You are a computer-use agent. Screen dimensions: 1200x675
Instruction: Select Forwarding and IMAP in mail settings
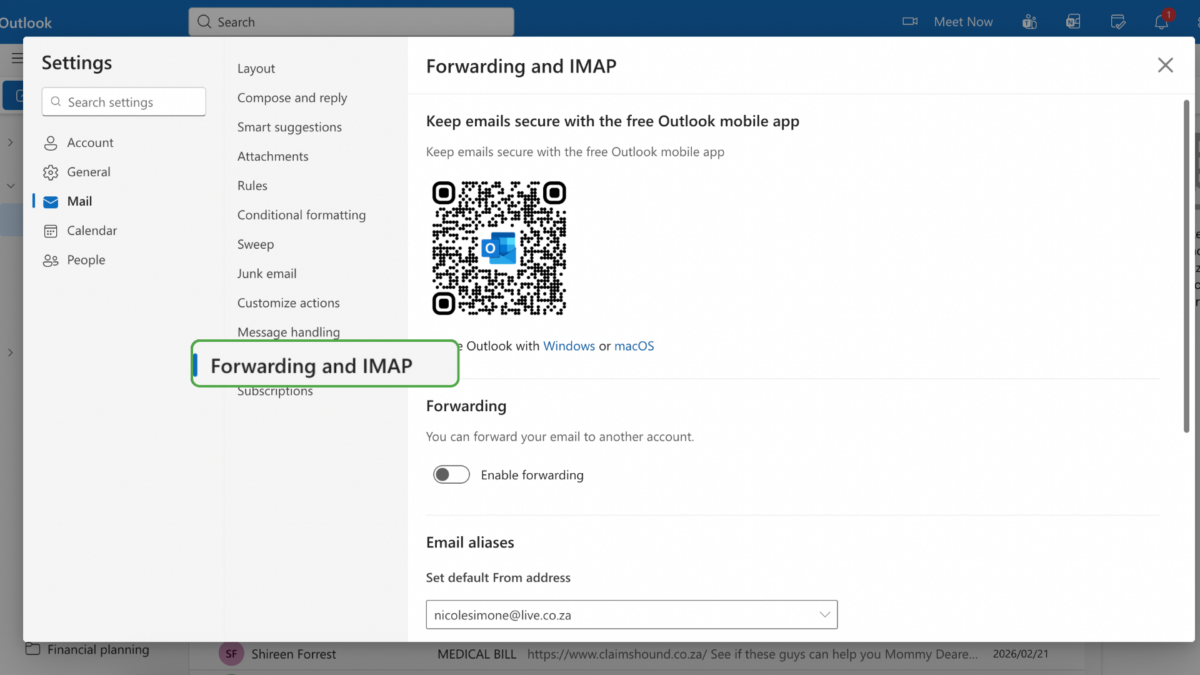tap(325, 366)
